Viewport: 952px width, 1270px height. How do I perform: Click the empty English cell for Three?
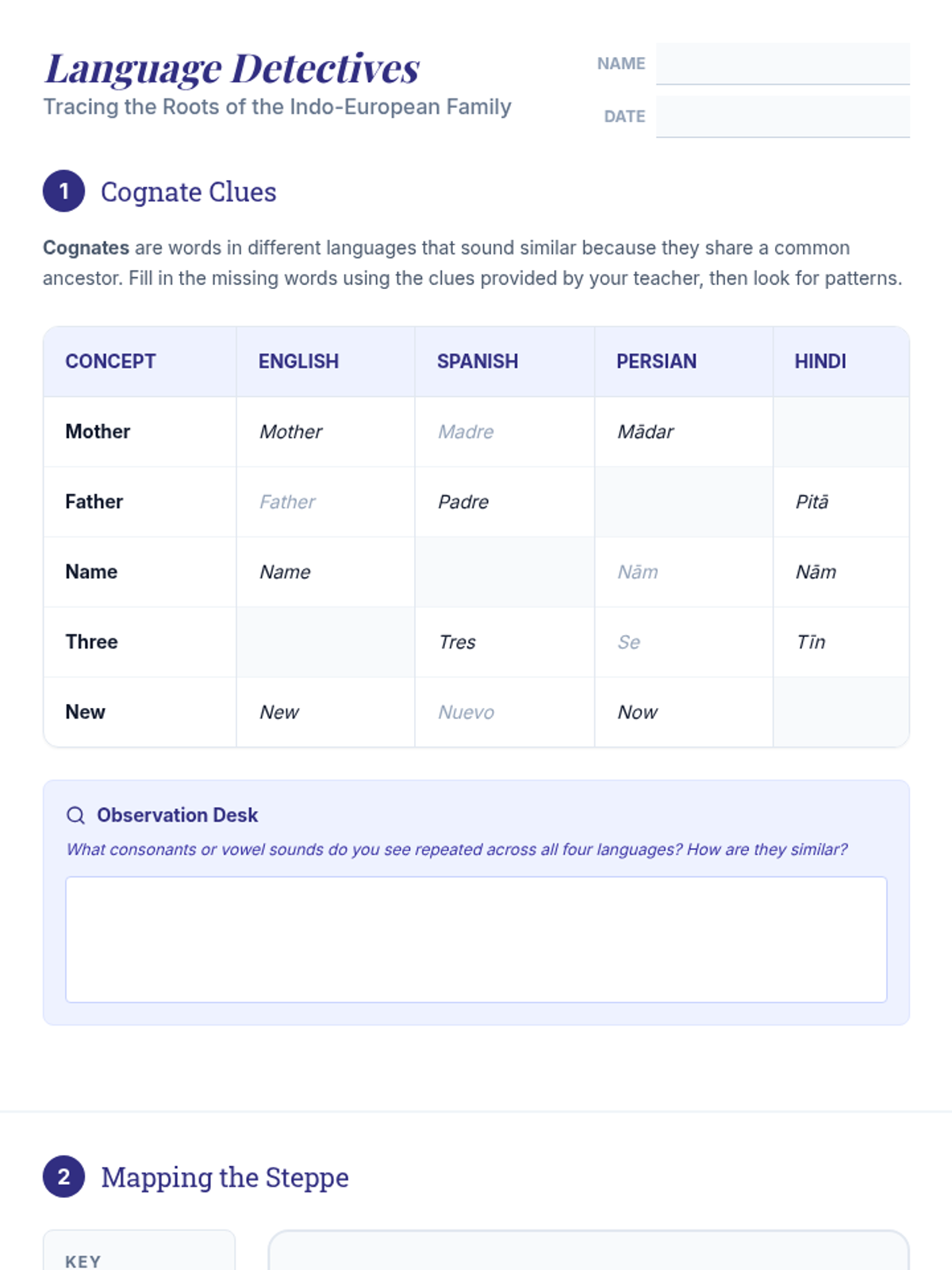325,641
